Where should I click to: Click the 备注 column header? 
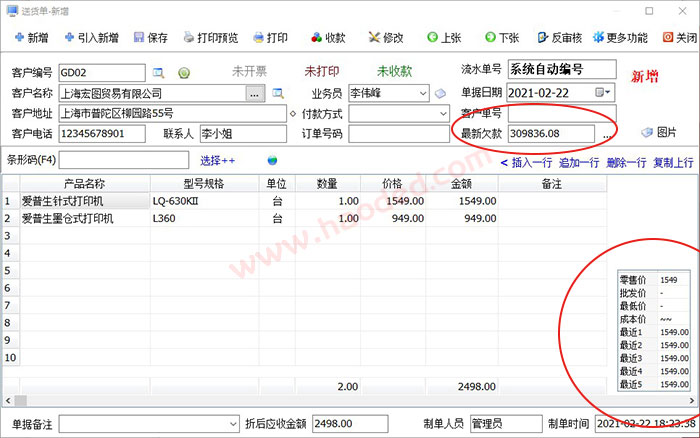point(552,184)
